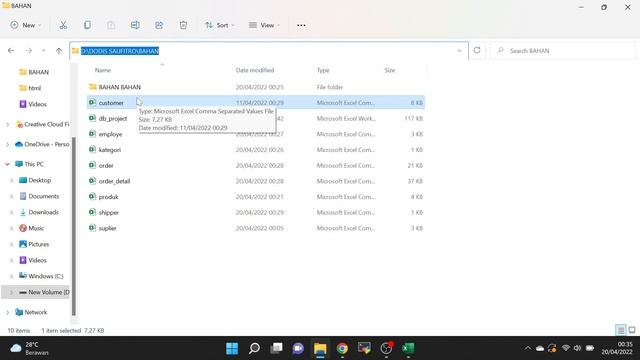Open the See more ellipsis menu
The height and width of the screenshot is (360, 640).
coord(301,25)
